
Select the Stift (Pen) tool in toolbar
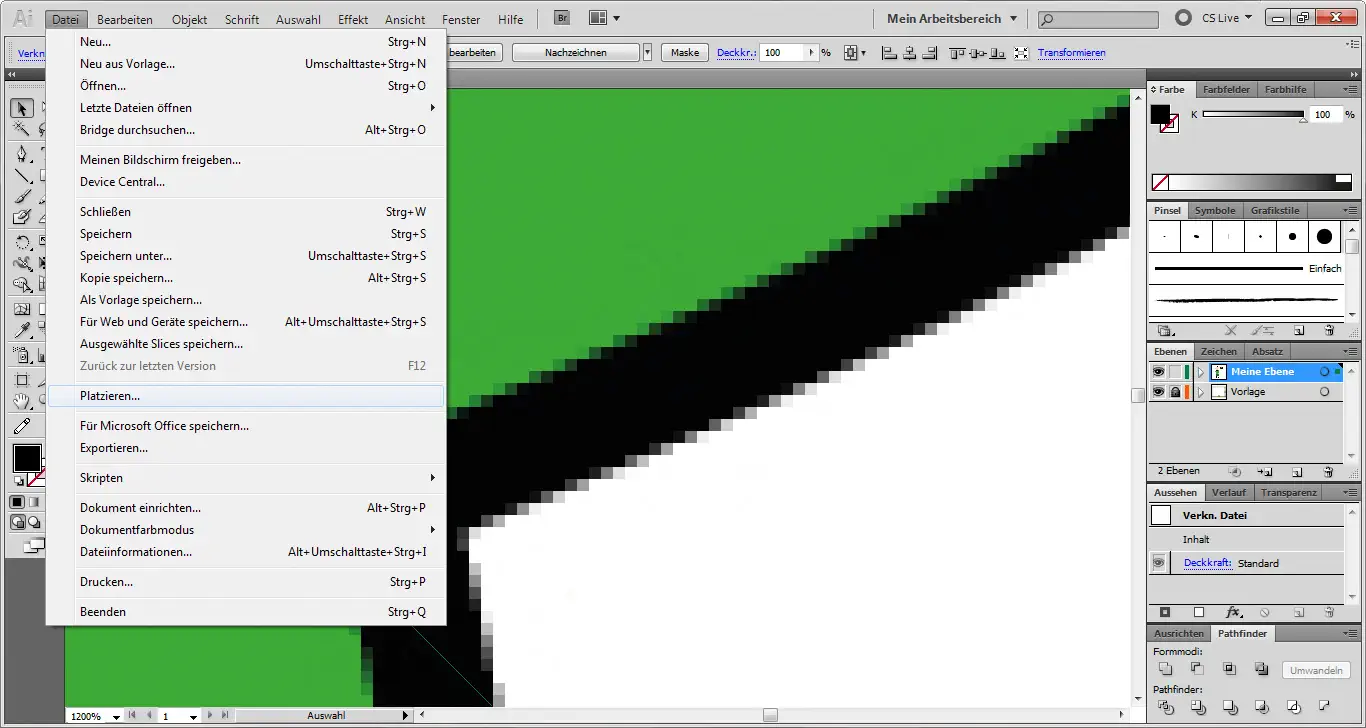pyautogui.click(x=20, y=152)
